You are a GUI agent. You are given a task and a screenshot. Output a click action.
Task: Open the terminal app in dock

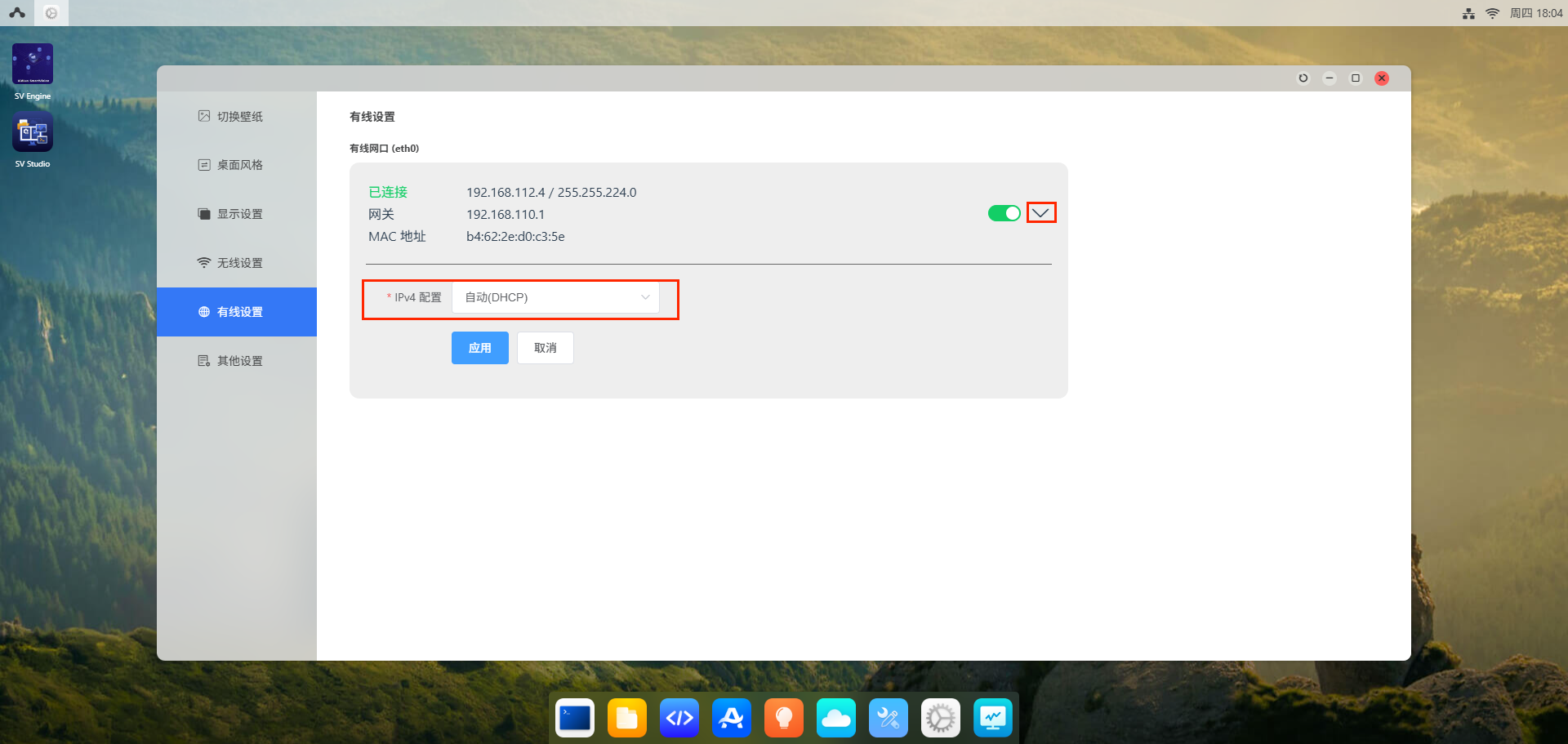575,718
